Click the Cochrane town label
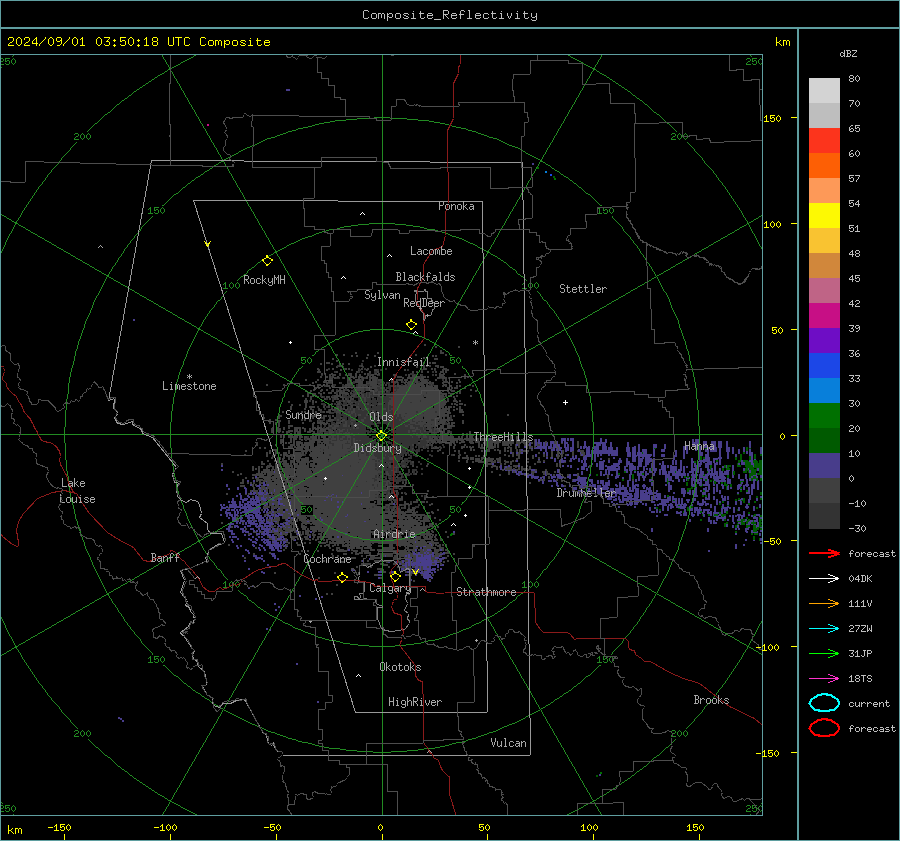 click(x=327, y=559)
